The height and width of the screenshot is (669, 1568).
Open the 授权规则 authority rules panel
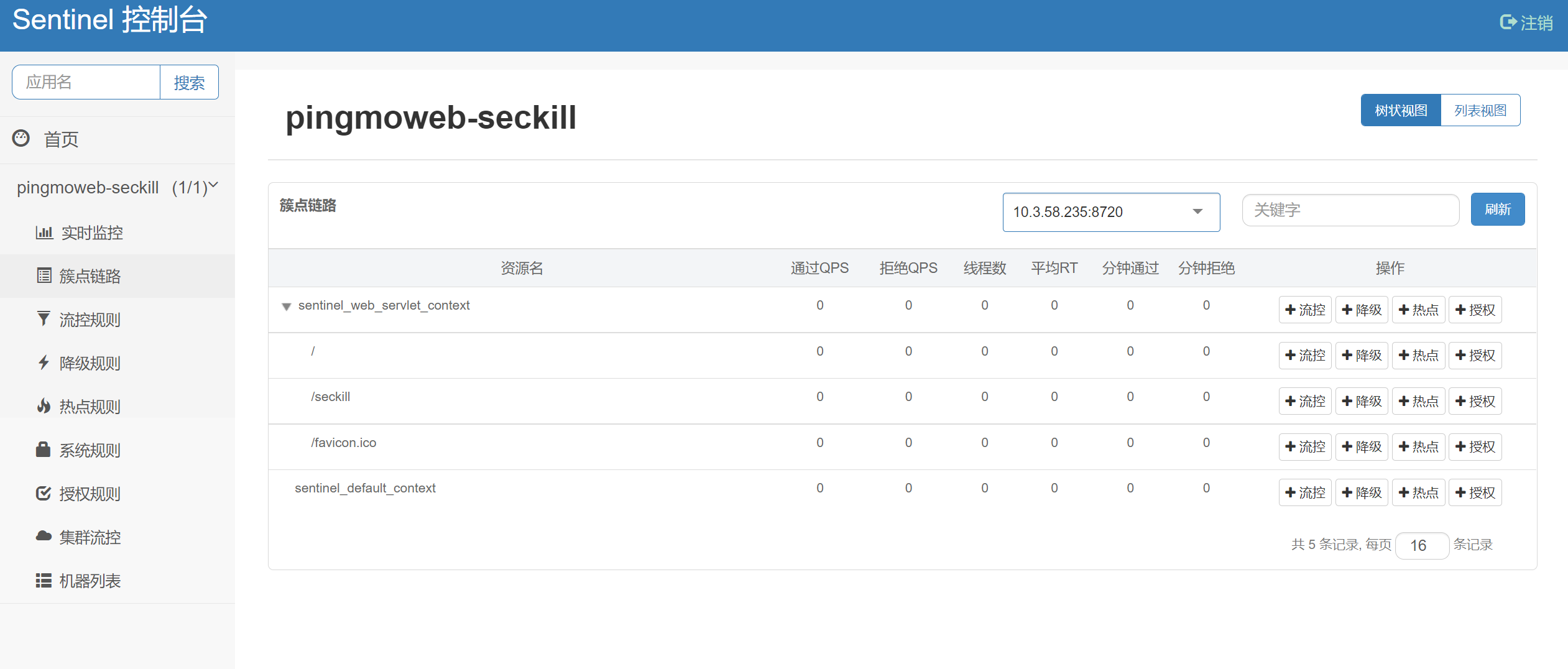click(x=90, y=493)
